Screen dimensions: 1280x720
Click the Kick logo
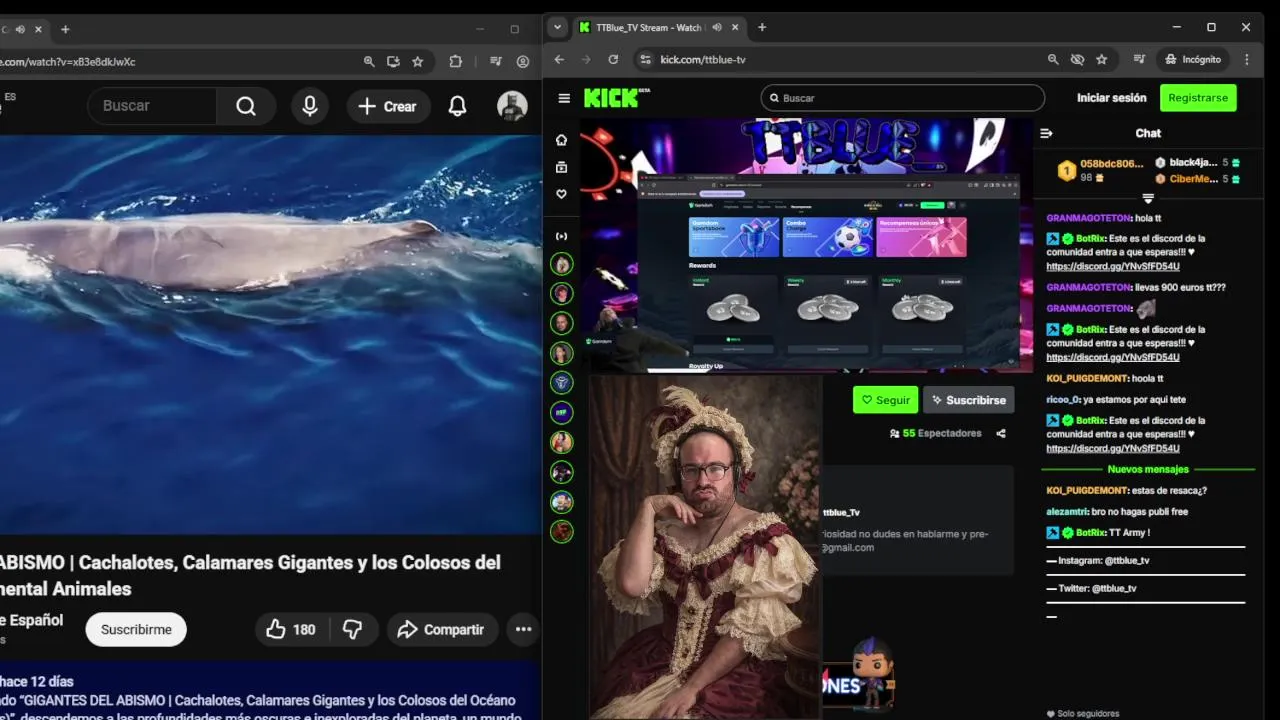point(616,98)
